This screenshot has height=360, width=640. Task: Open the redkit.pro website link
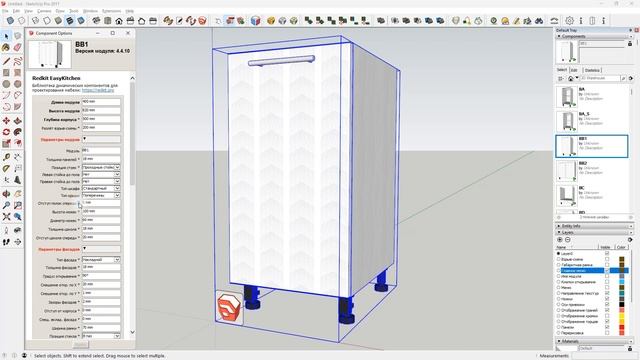coord(98,90)
